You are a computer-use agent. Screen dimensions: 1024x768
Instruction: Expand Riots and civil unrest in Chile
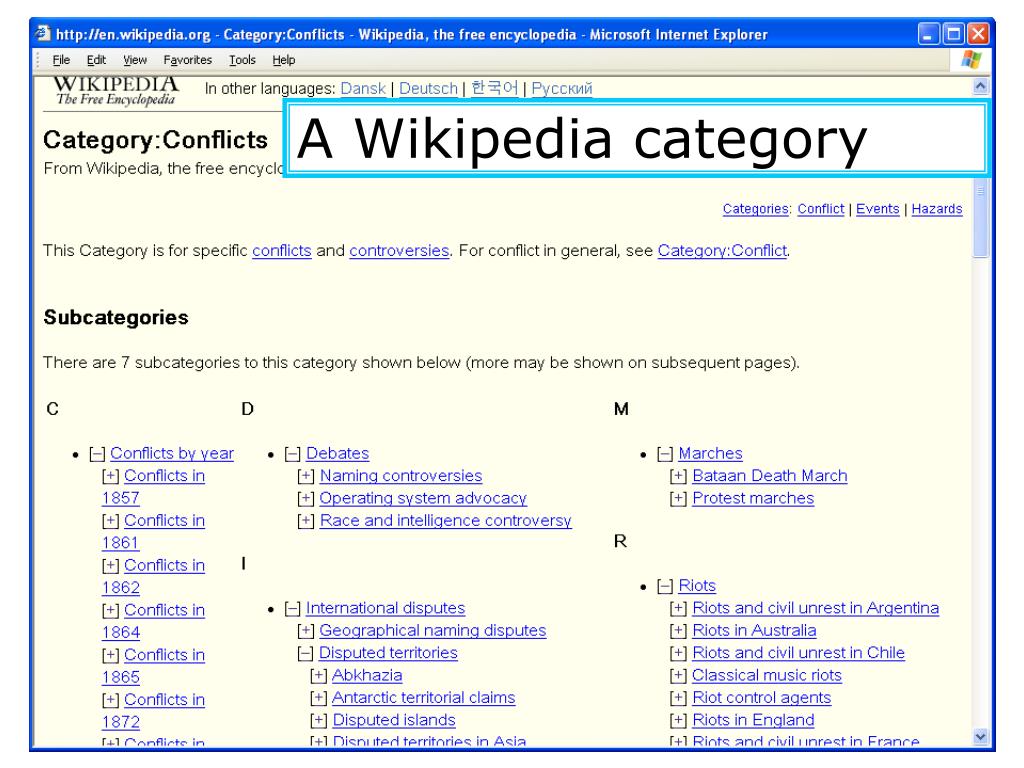coord(679,653)
